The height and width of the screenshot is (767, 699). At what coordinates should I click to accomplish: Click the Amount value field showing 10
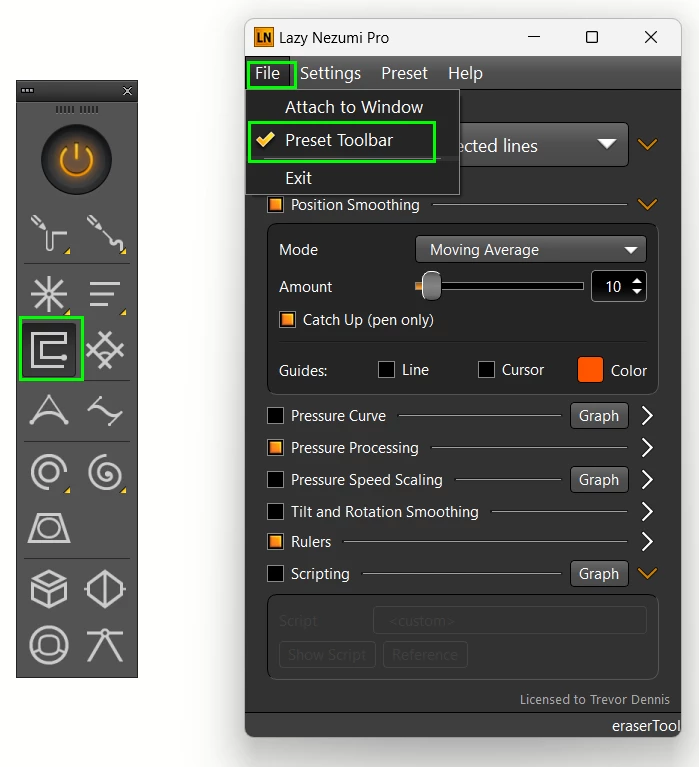[x=612, y=286]
